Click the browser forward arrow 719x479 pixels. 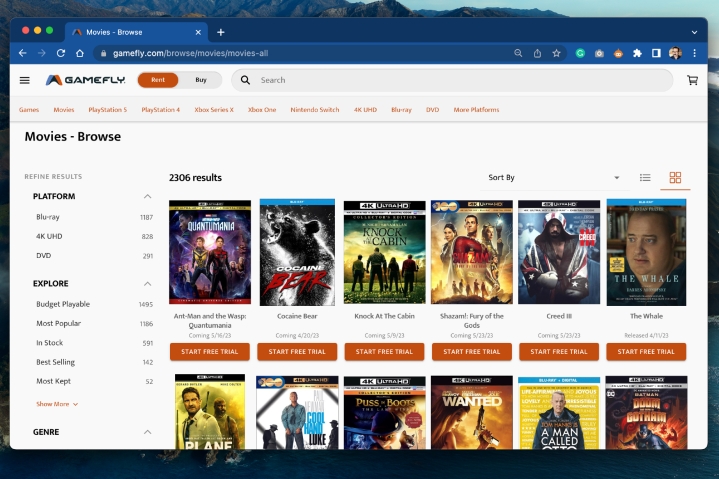tap(42, 53)
